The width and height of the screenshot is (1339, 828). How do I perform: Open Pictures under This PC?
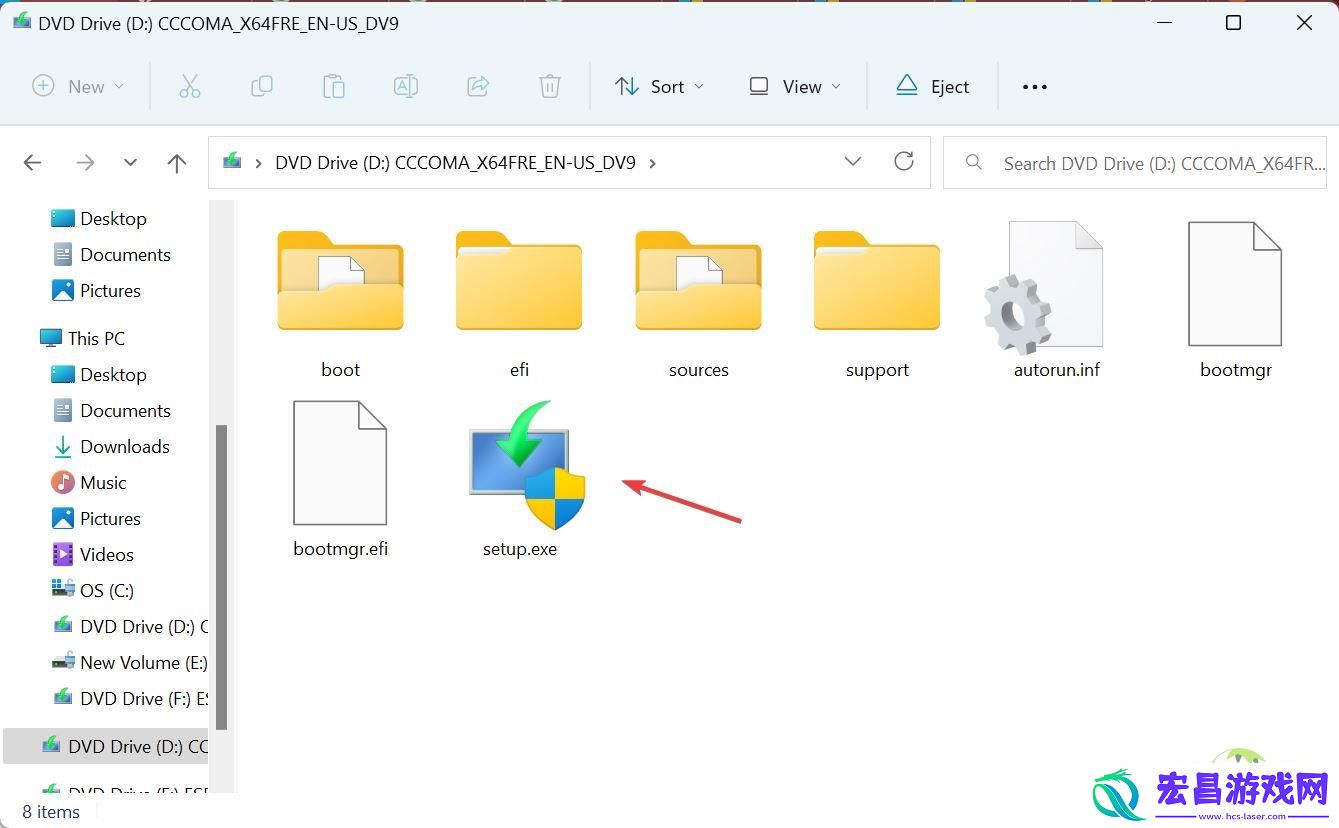pos(96,518)
